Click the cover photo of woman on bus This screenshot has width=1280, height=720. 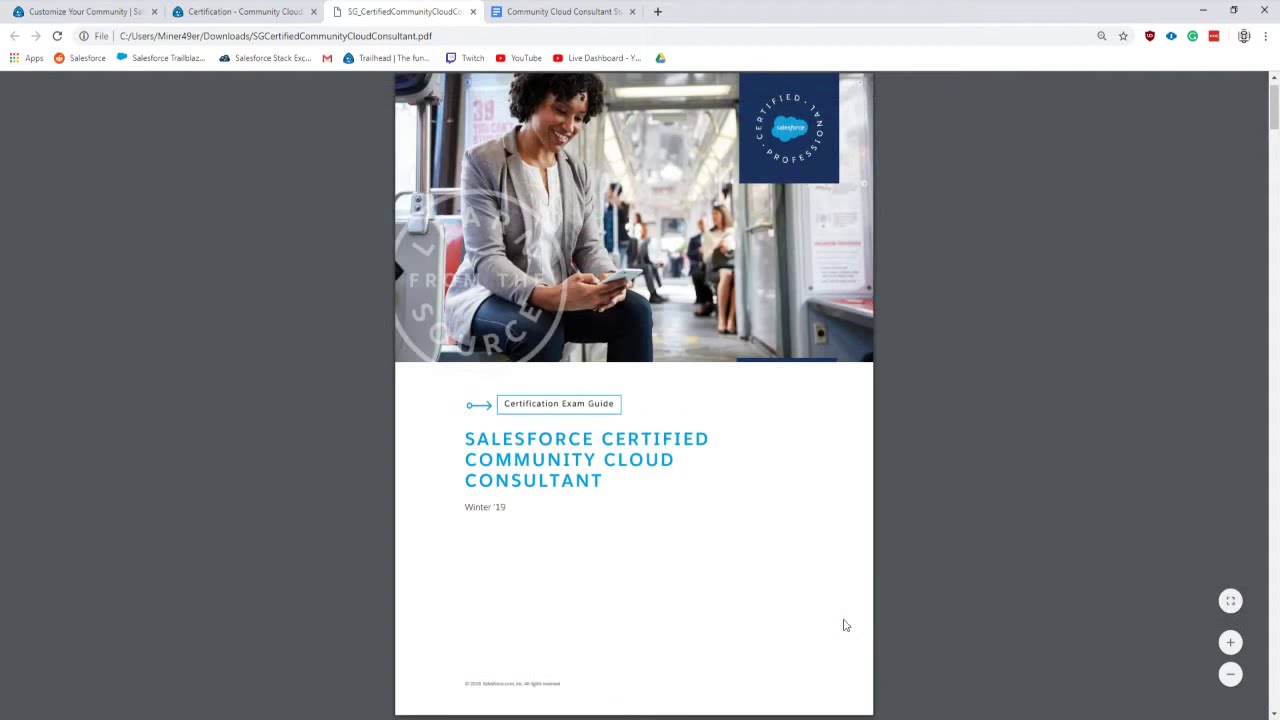pyautogui.click(x=634, y=217)
